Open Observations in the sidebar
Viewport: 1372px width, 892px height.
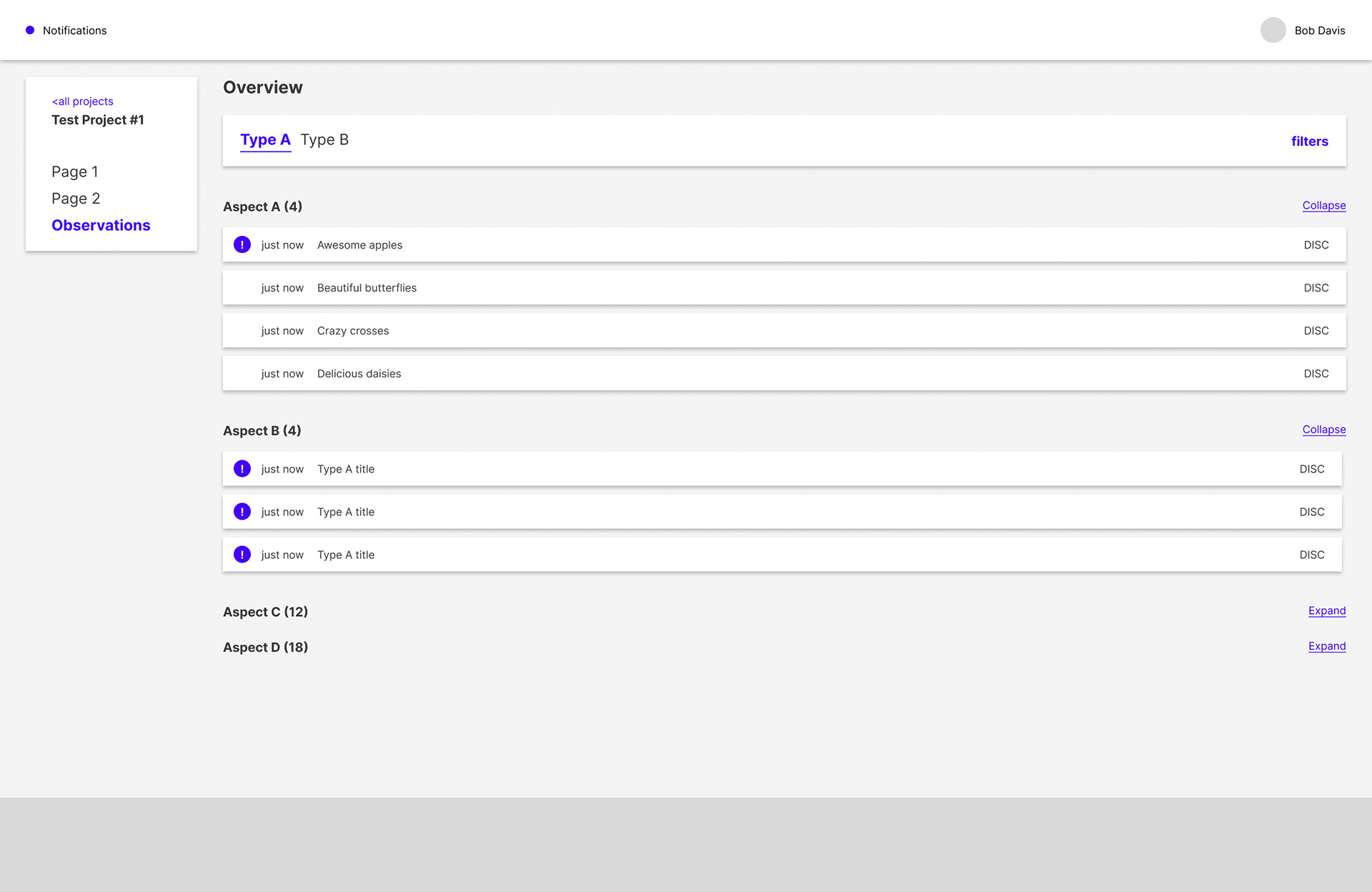coord(101,225)
